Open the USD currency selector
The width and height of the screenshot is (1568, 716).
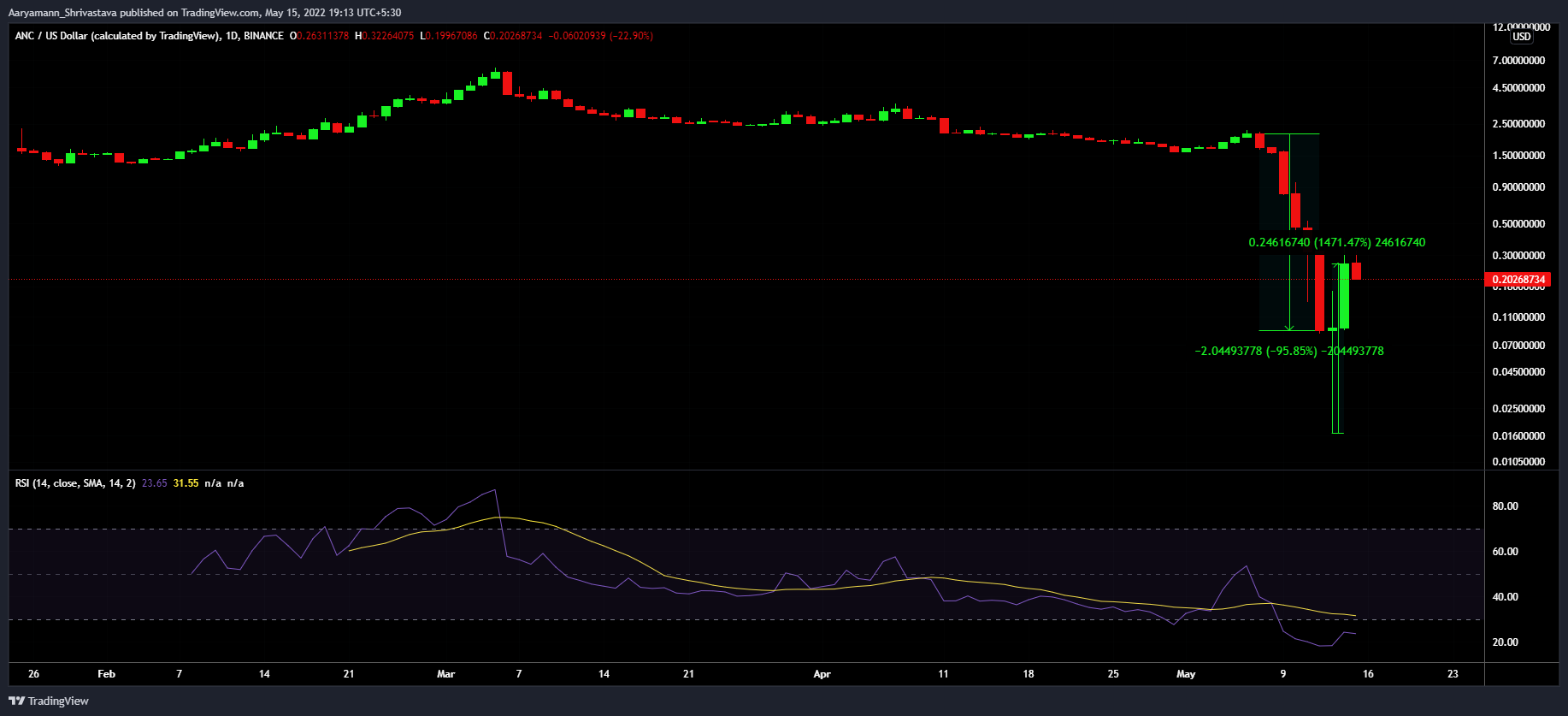pos(1521,37)
